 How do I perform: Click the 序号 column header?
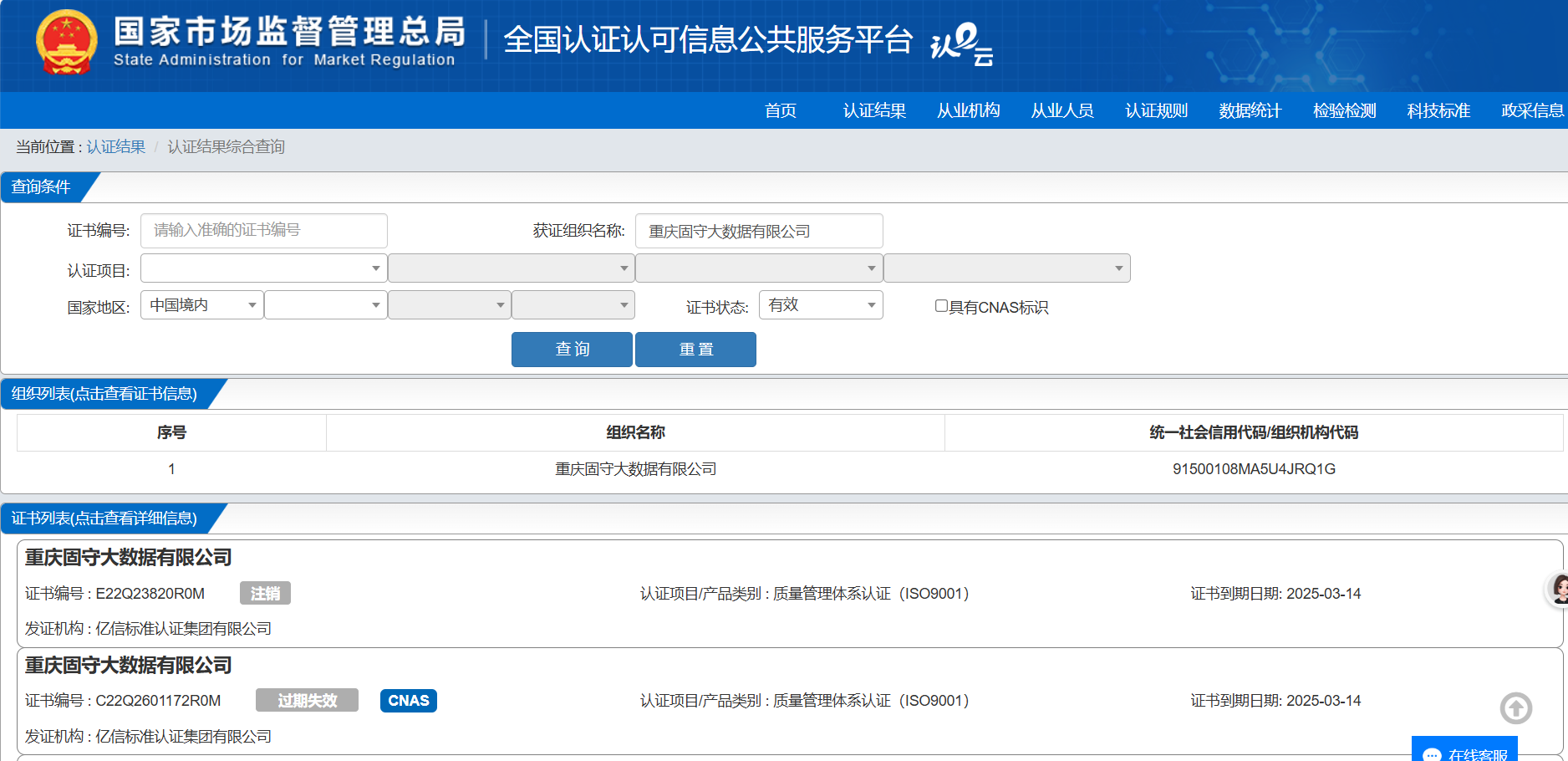coord(171,432)
